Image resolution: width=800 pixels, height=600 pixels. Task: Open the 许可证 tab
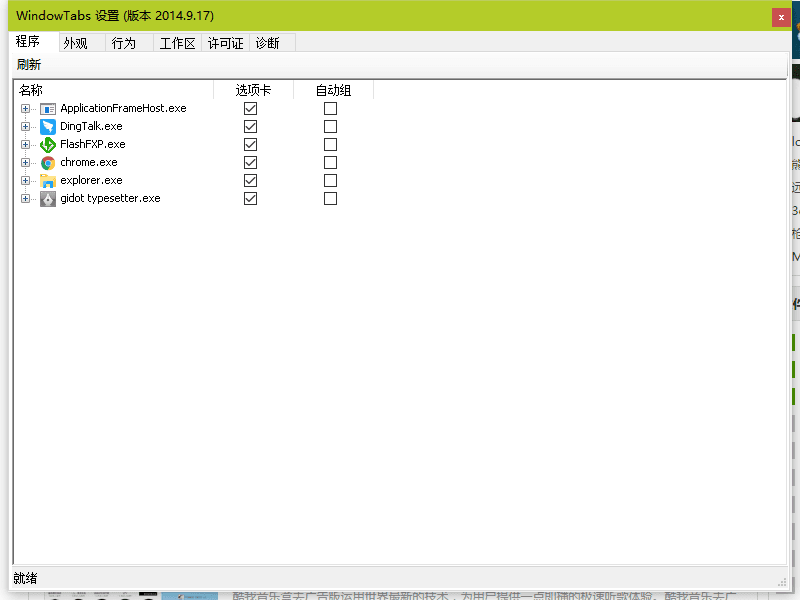click(225, 43)
